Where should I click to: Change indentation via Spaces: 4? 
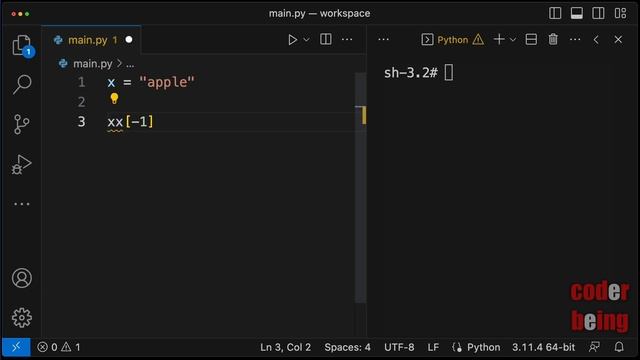tap(347, 347)
